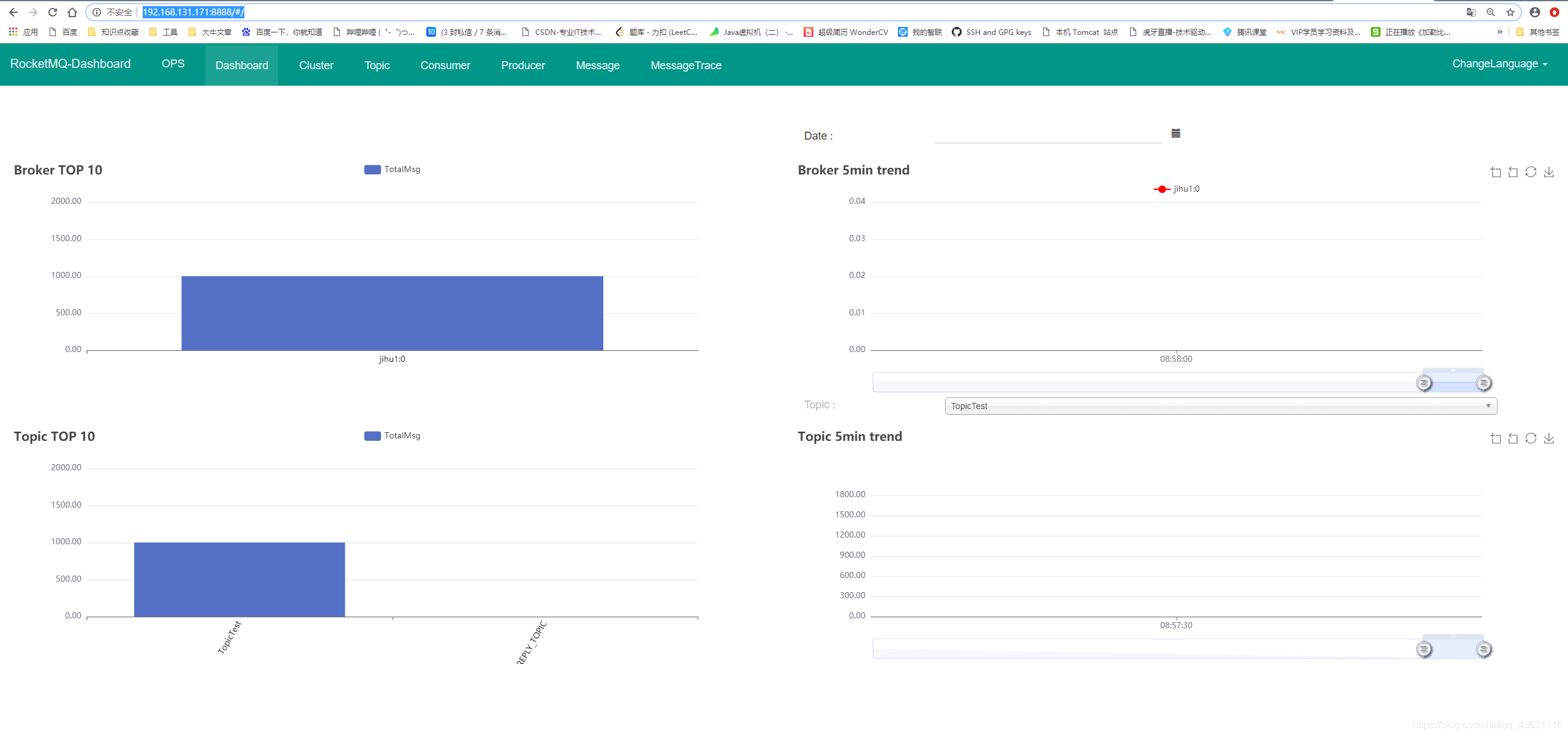
Task: Expand hidden bookmarks overflow chevron
Action: coord(1499,32)
